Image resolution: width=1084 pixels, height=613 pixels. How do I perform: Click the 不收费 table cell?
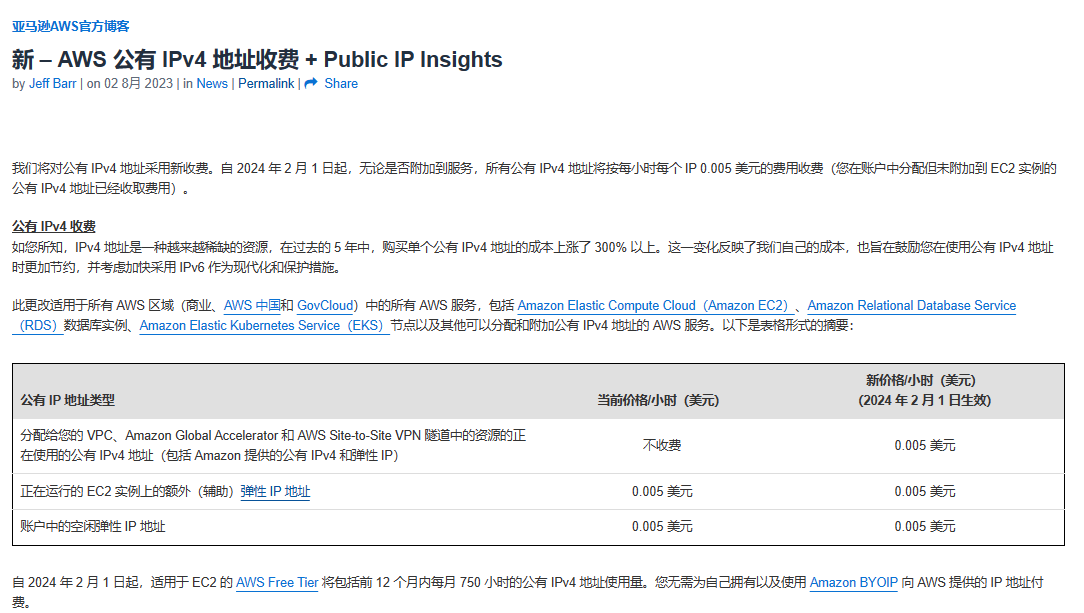(662, 446)
